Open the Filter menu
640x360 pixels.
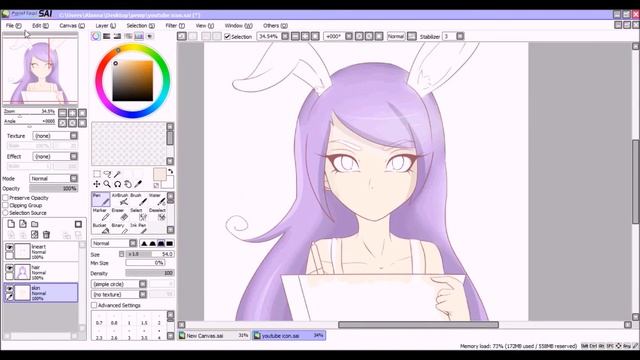point(175,25)
